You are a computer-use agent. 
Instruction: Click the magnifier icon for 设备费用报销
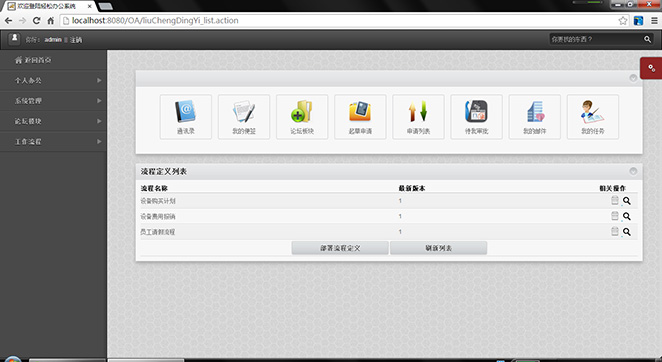tap(627, 216)
